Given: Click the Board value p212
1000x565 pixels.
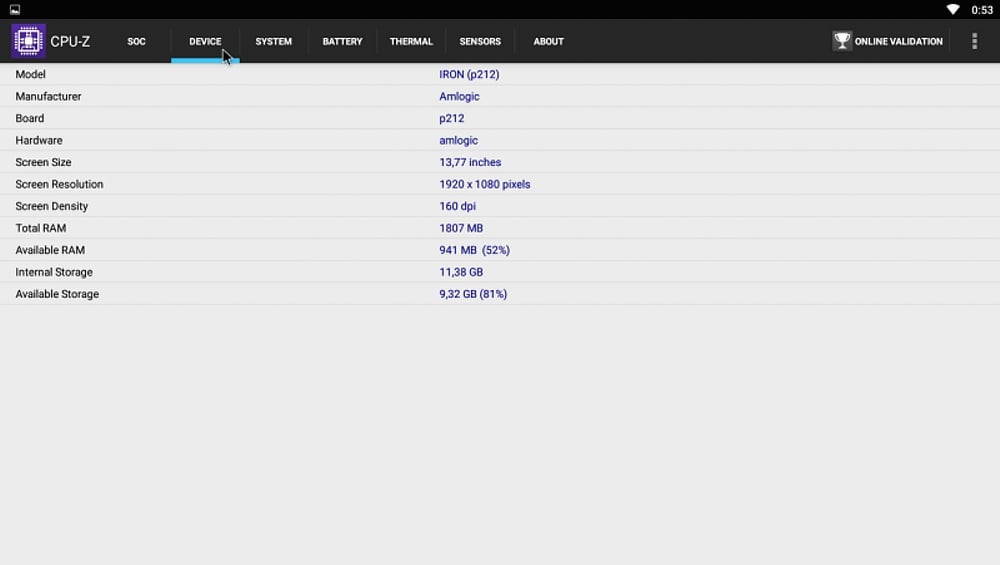Looking at the screenshot, I should tap(452, 119).
